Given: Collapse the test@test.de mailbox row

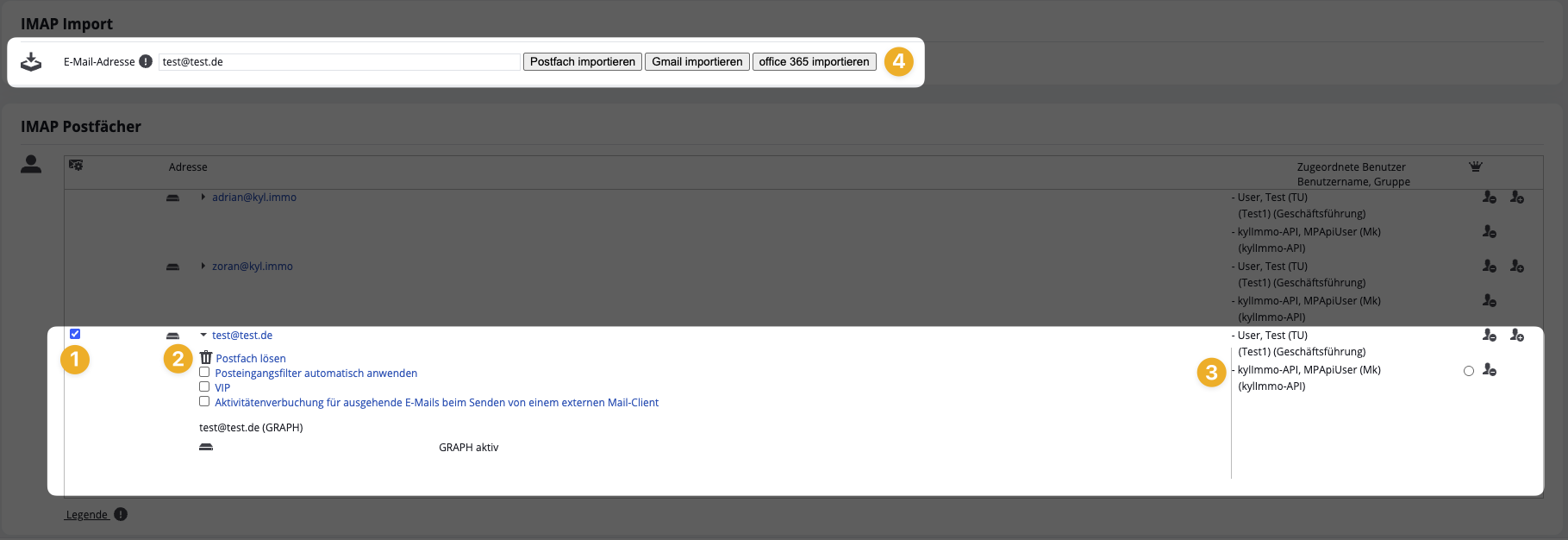Looking at the screenshot, I should [203, 335].
